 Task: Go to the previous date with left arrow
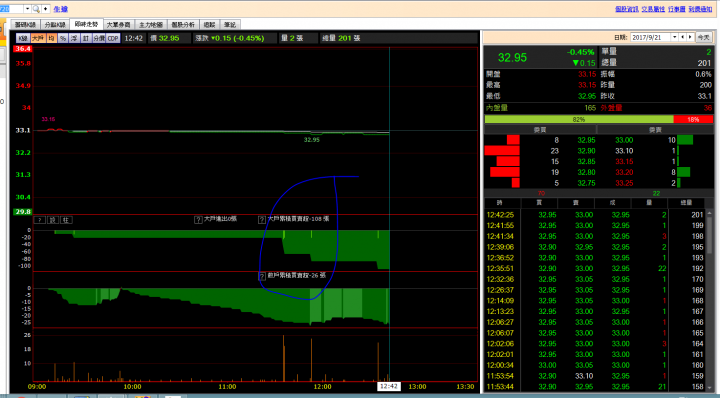coord(682,37)
